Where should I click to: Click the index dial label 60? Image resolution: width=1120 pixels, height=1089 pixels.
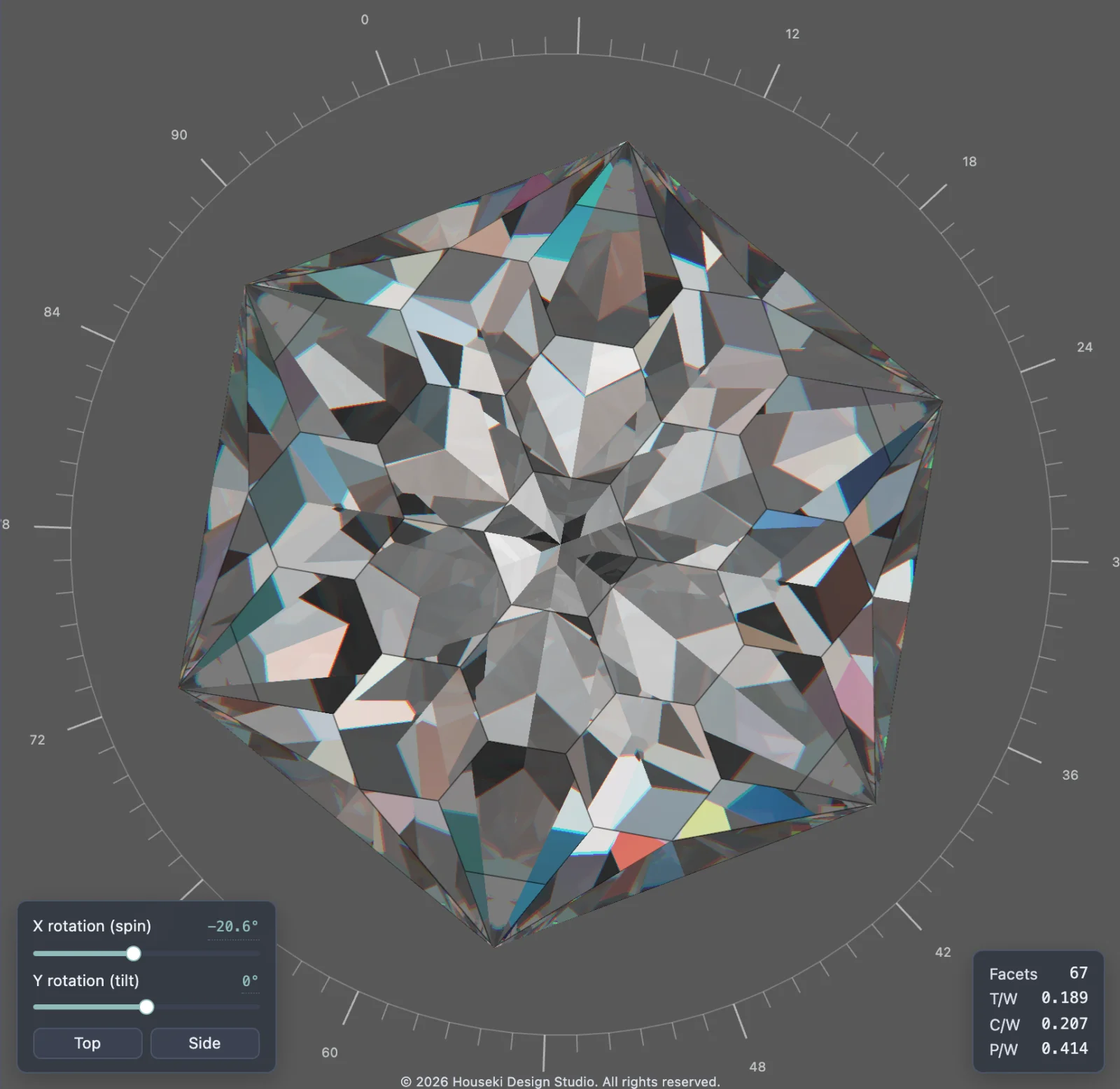click(330, 1053)
